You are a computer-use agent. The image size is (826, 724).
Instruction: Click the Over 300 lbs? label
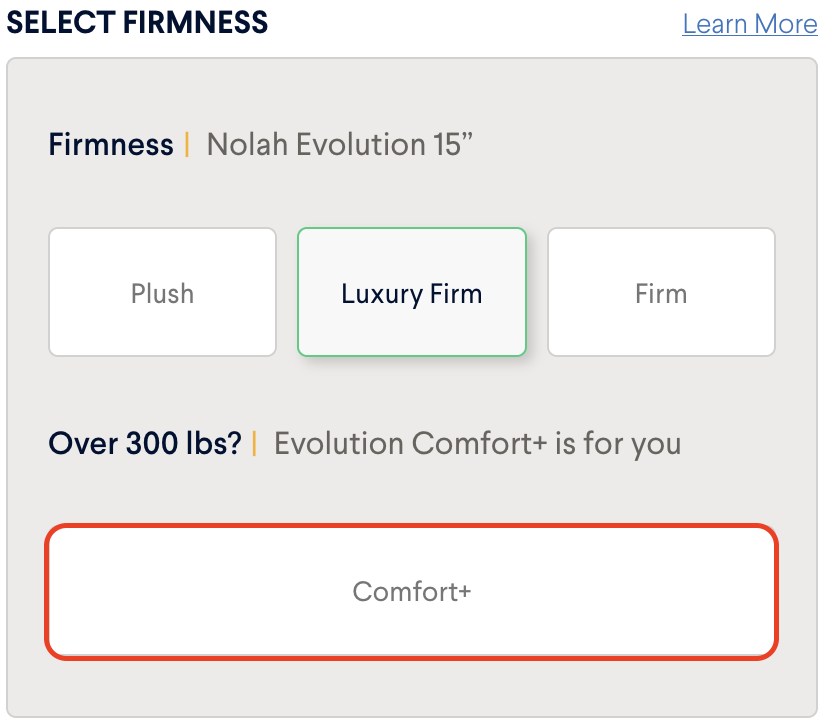(145, 443)
